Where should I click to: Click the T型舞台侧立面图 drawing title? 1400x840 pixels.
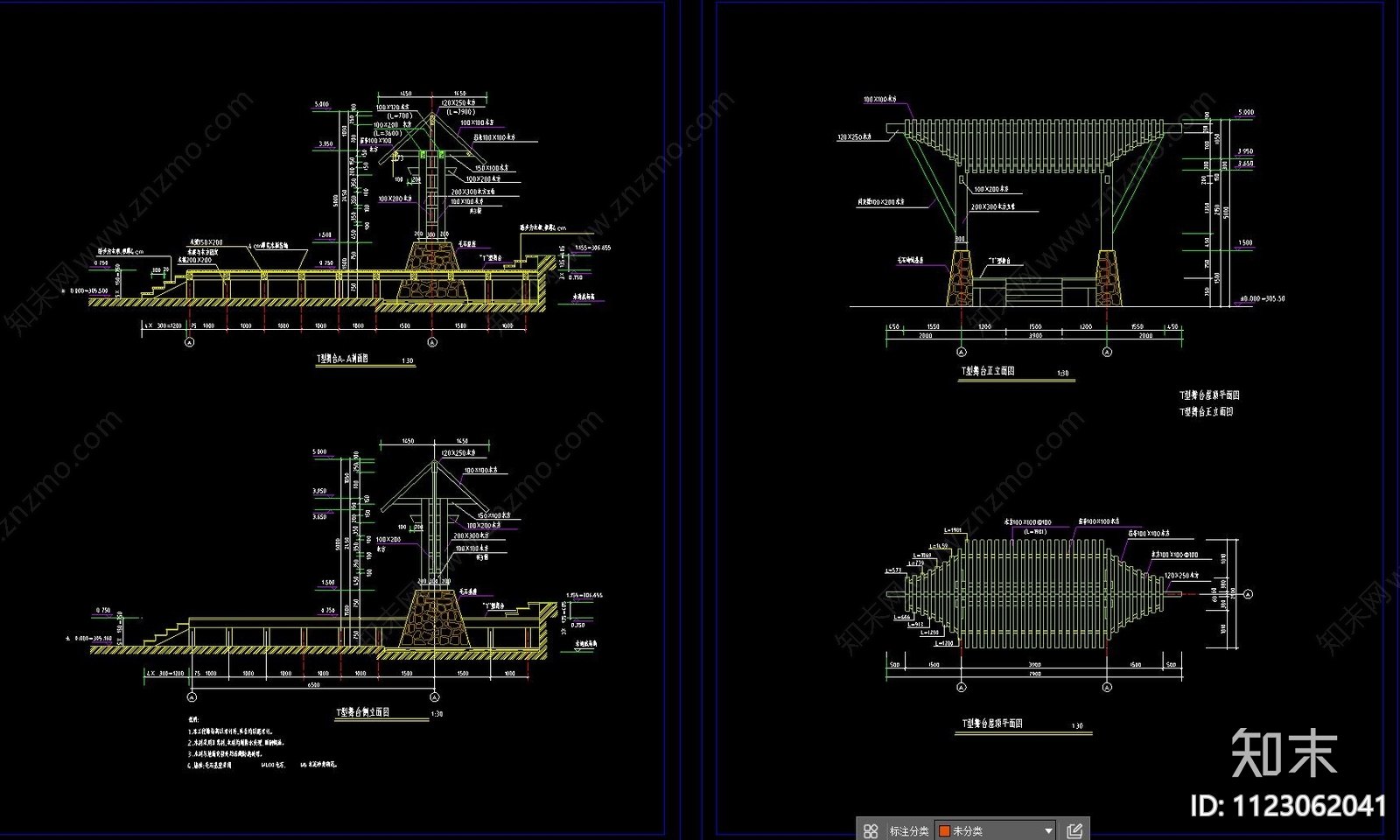tap(362, 712)
